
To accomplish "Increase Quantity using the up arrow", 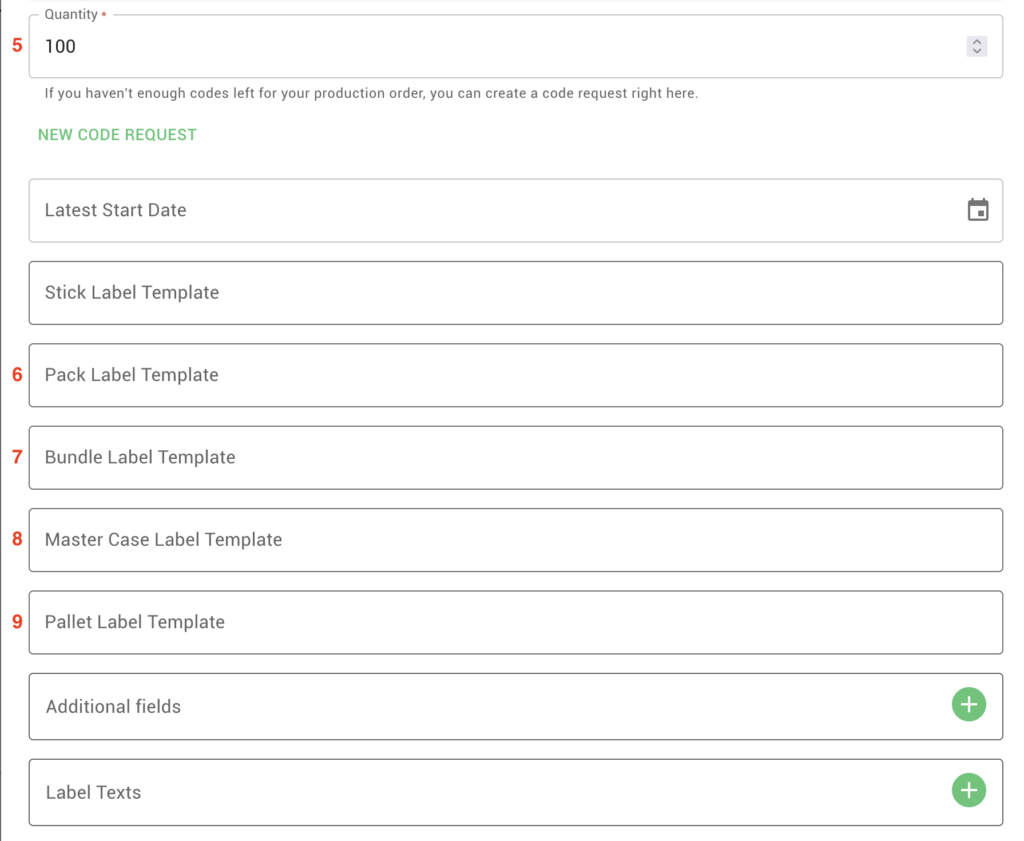I will tap(977, 42).
